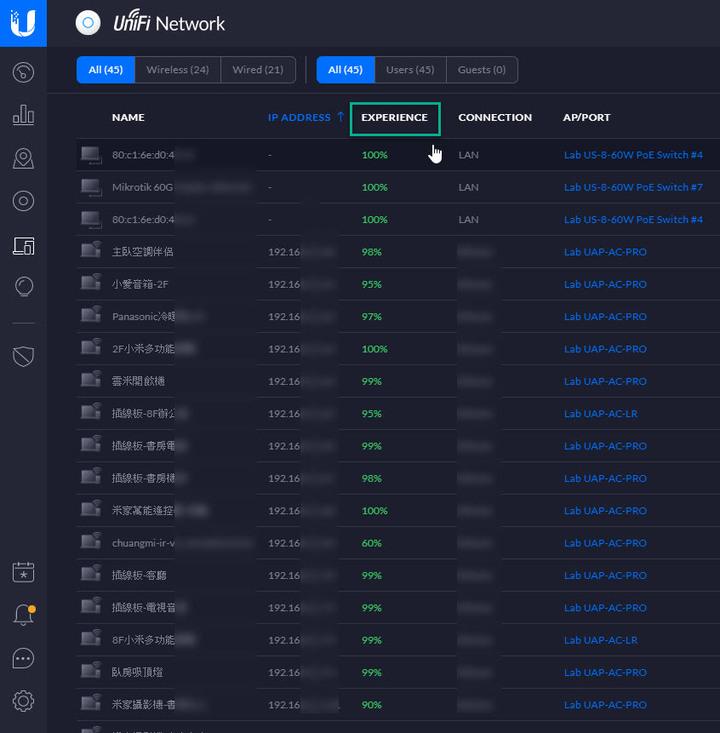720x733 pixels.
Task: Select the 小愛音箱-2F client row
Action: pos(398,284)
